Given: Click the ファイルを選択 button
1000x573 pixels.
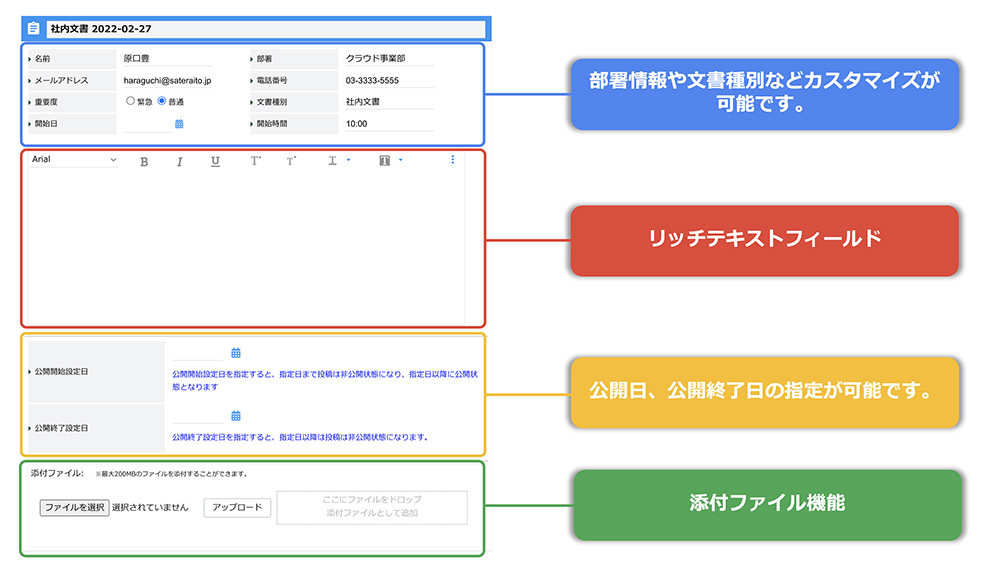Looking at the screenshot, I should [74, 507].
